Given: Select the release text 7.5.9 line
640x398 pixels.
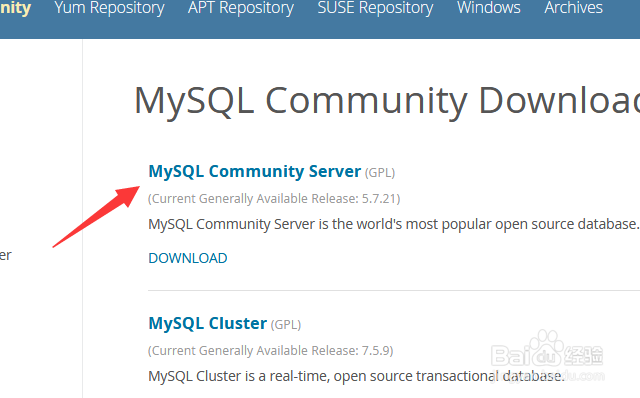Looking at the screenshot, I should pos(270,351).
